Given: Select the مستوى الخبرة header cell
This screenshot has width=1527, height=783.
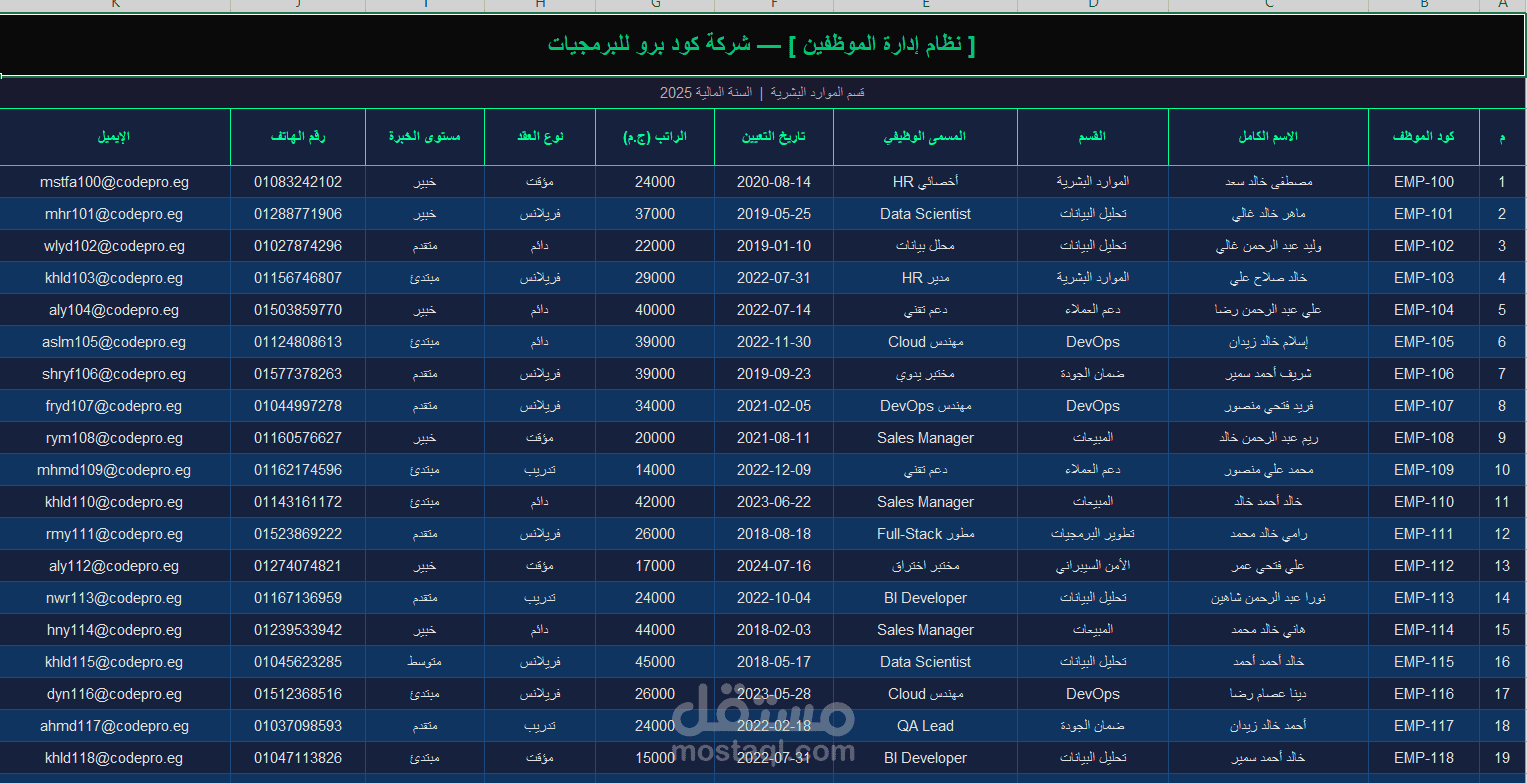Looking at the screenshot, I should pos(425,136).
